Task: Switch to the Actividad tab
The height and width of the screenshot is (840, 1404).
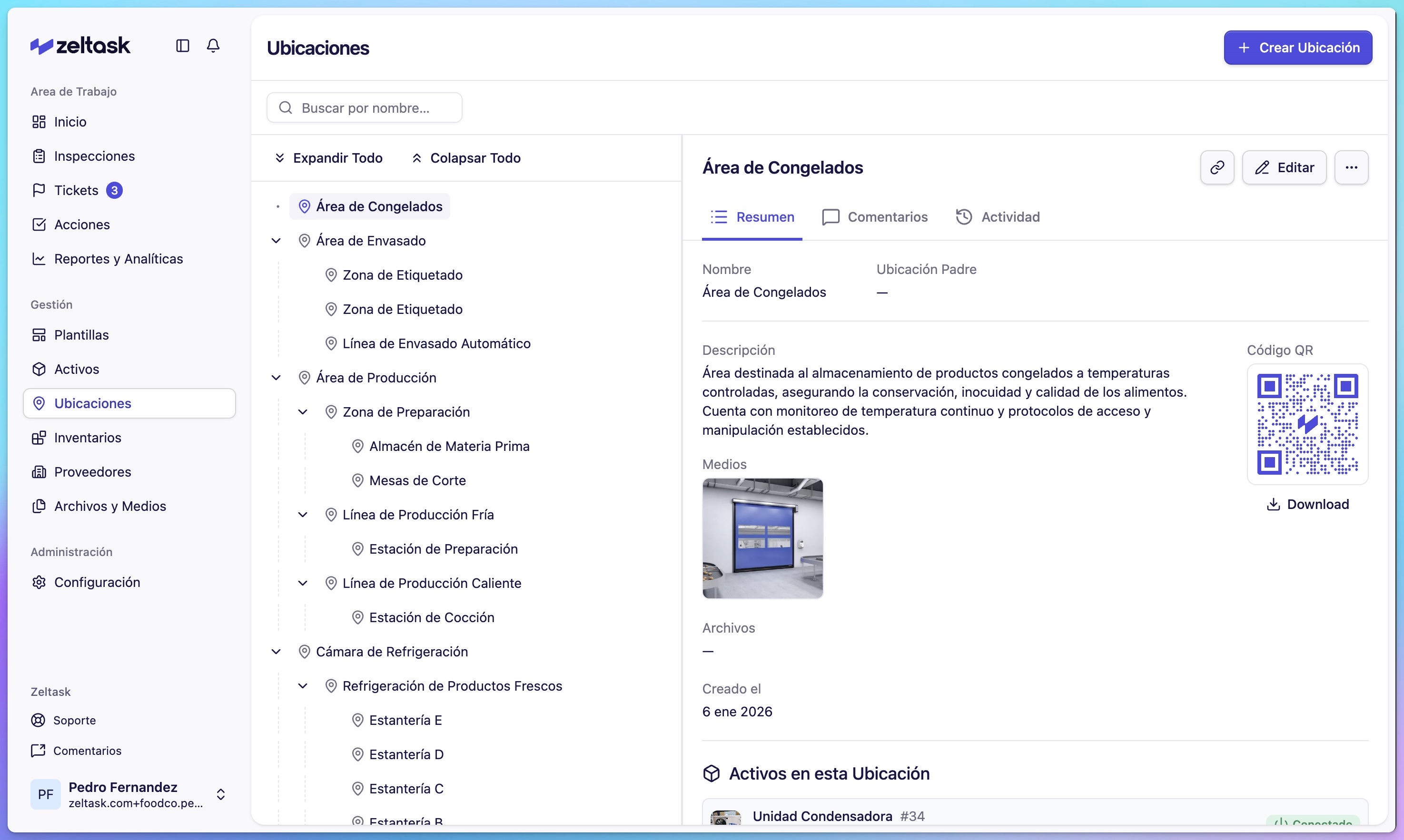Action: point(998,217)
